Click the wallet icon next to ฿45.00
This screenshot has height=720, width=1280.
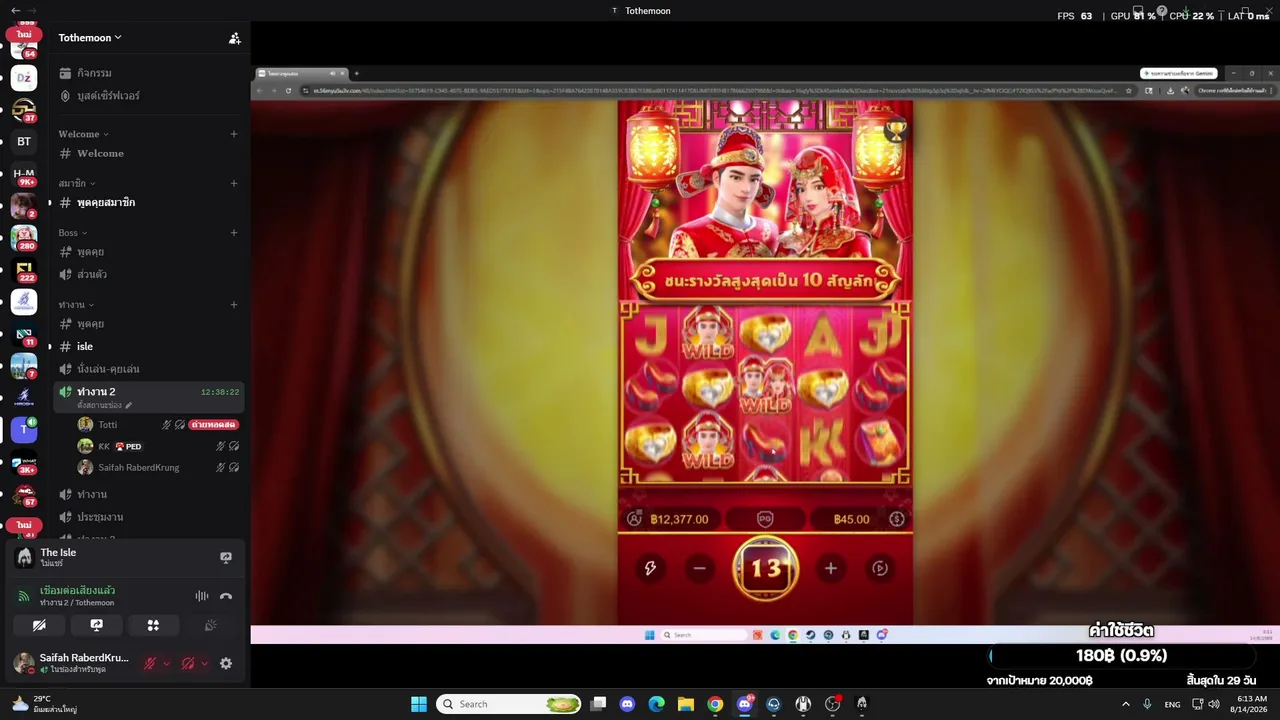pos(896,519)
